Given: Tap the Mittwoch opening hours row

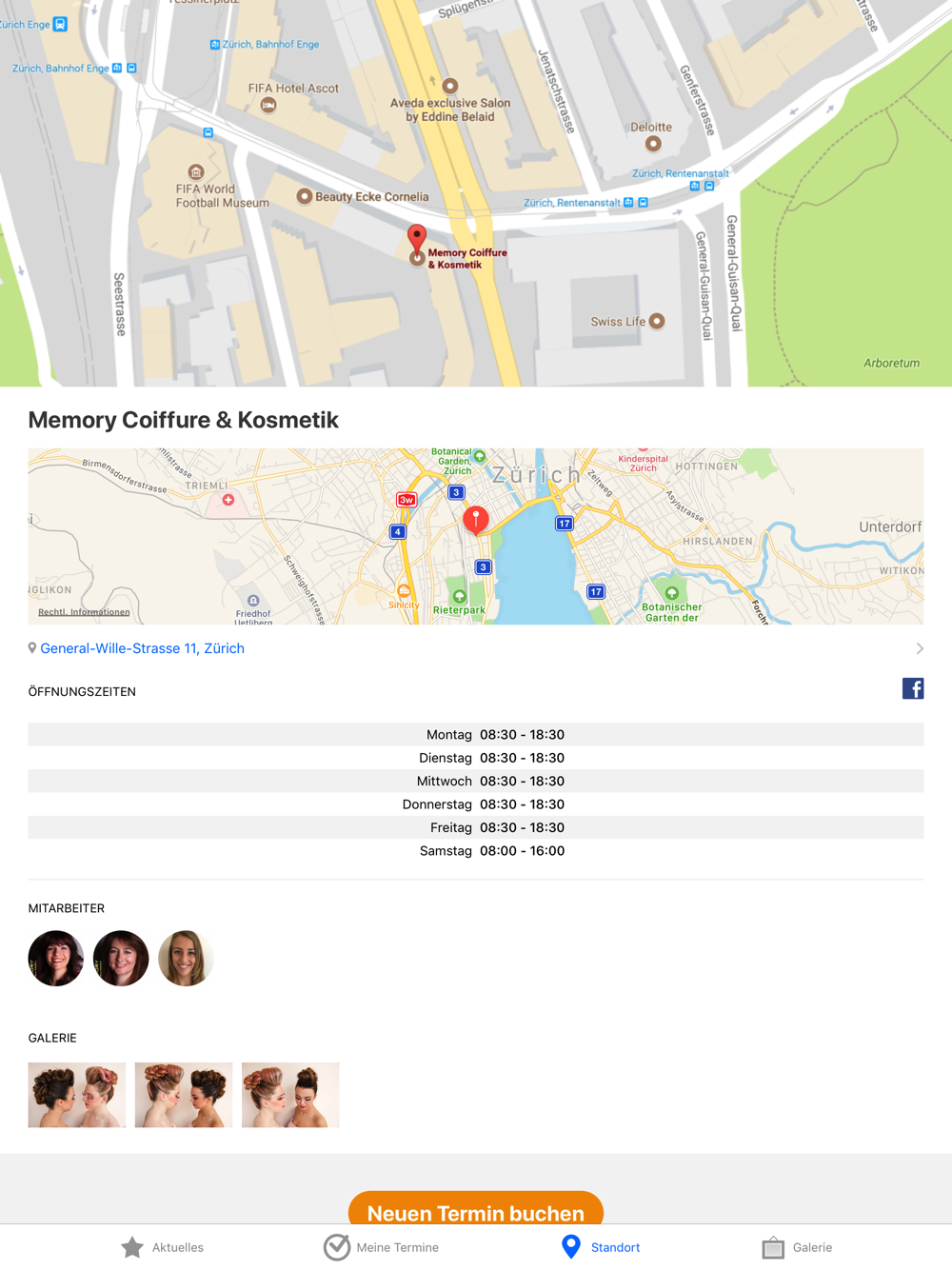Looking at the screenshot, I should click(476, 782).
